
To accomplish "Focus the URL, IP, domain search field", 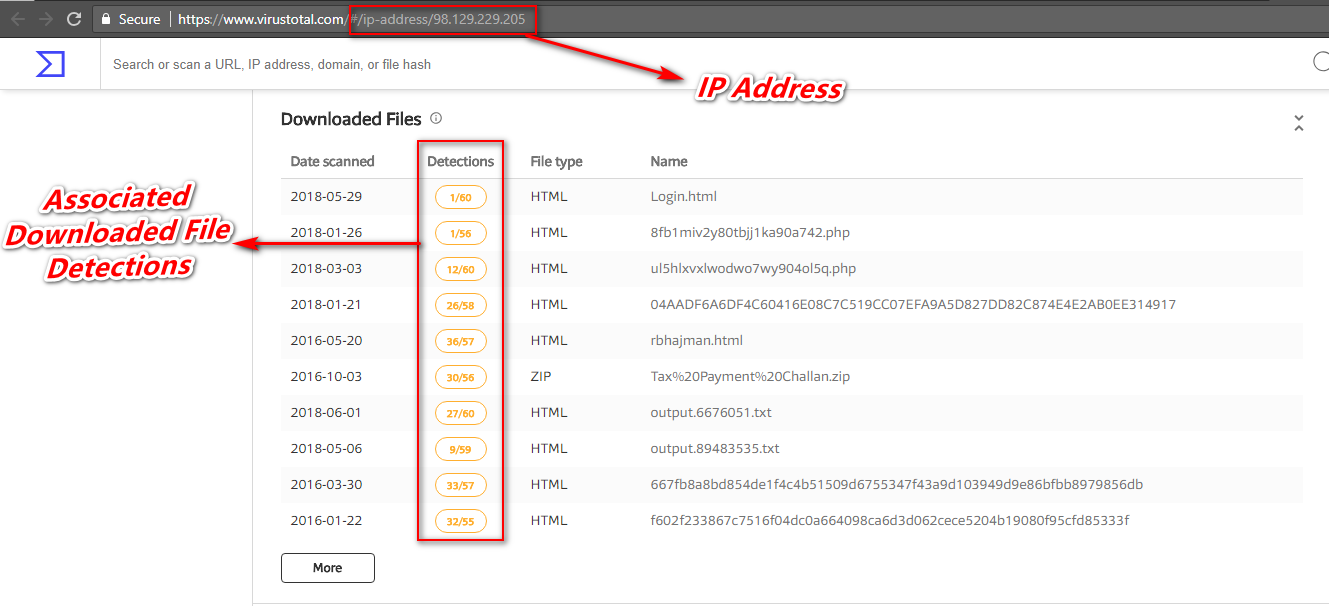I will (700, 64).
